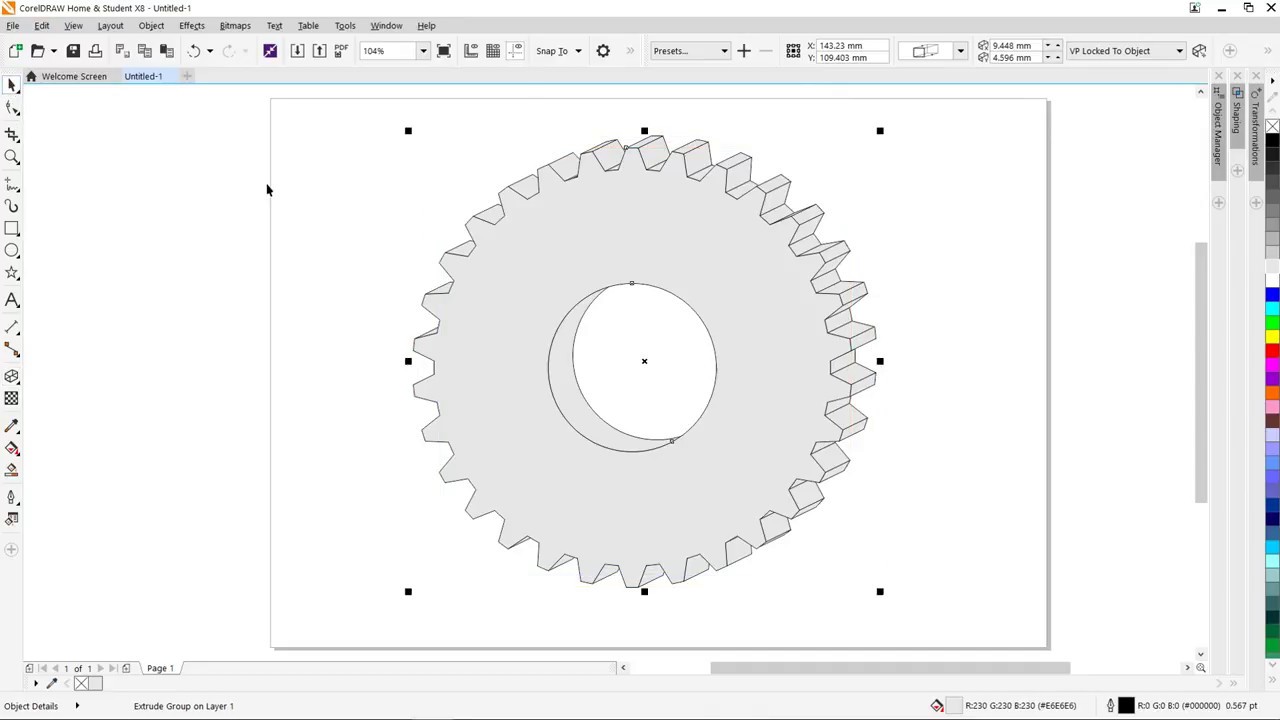Select the Polygon tool
This screenshot has width=1280, height=720.
coord(12,274)
